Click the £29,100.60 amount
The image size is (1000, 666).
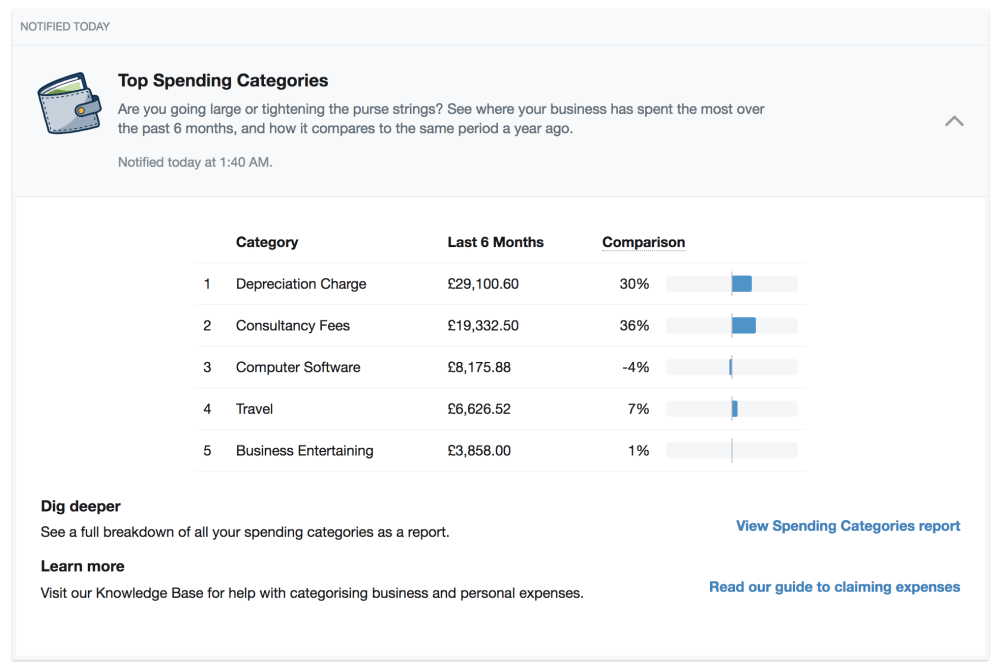[483, 284]
